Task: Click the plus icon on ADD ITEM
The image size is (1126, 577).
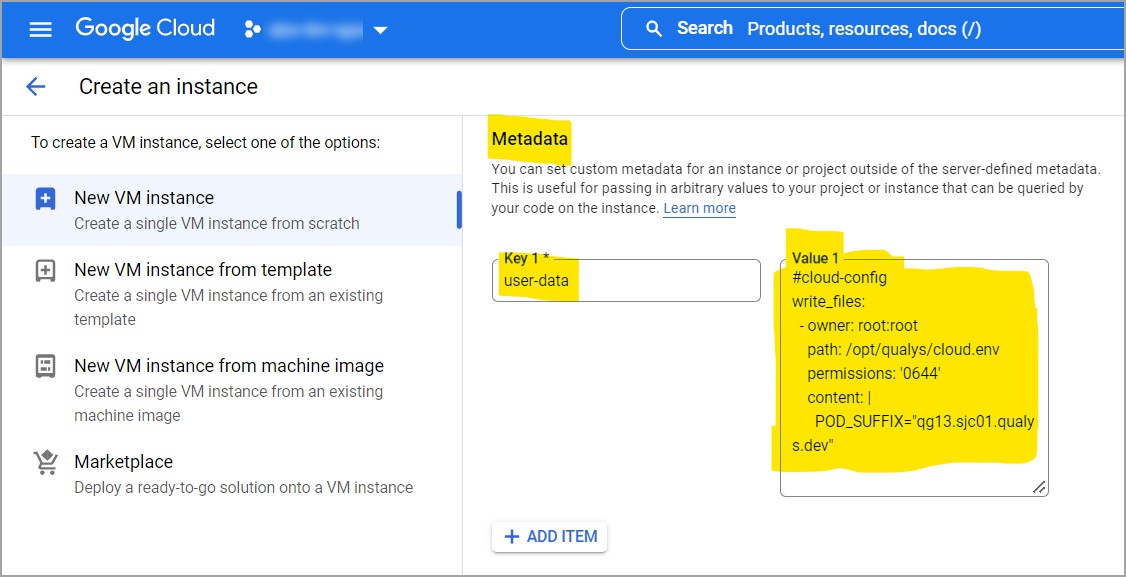Action: pyautogui.click(x=512, y=537)
